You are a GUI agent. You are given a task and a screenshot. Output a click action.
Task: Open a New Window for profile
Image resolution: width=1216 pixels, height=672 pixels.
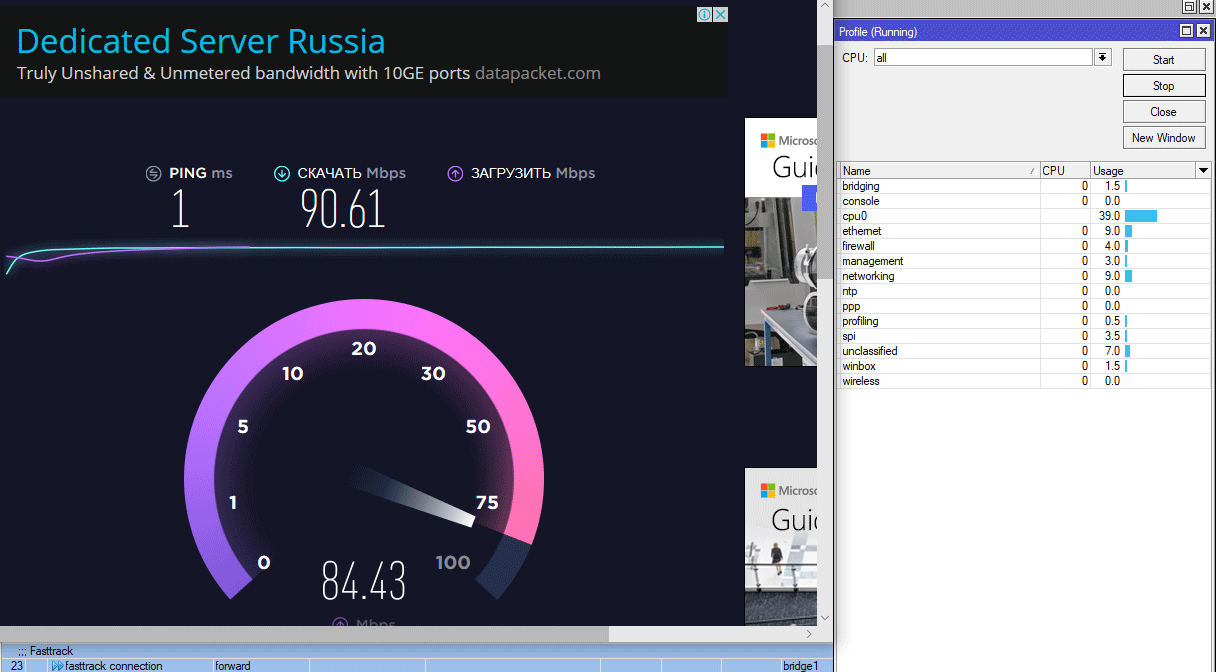(1163, 138)
